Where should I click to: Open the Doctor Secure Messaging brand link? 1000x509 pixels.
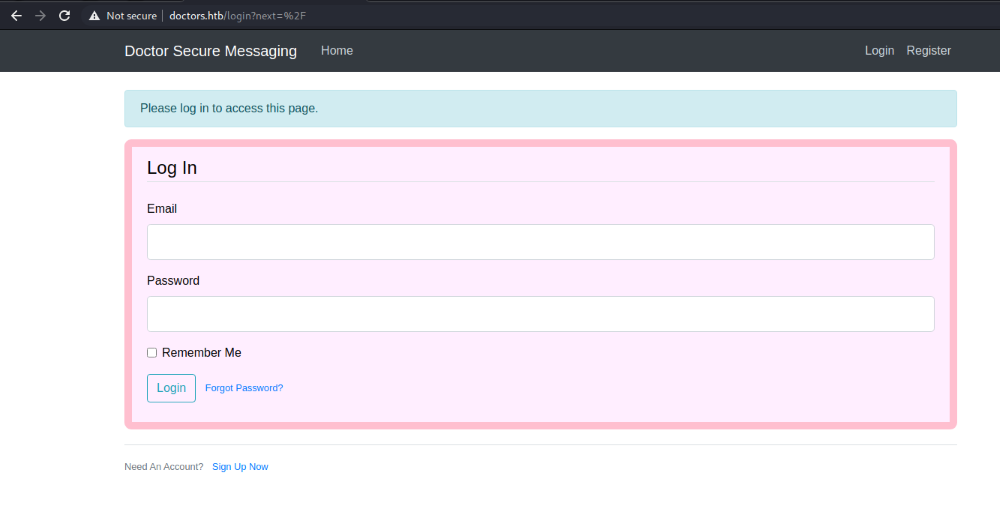tap(210, 51)
